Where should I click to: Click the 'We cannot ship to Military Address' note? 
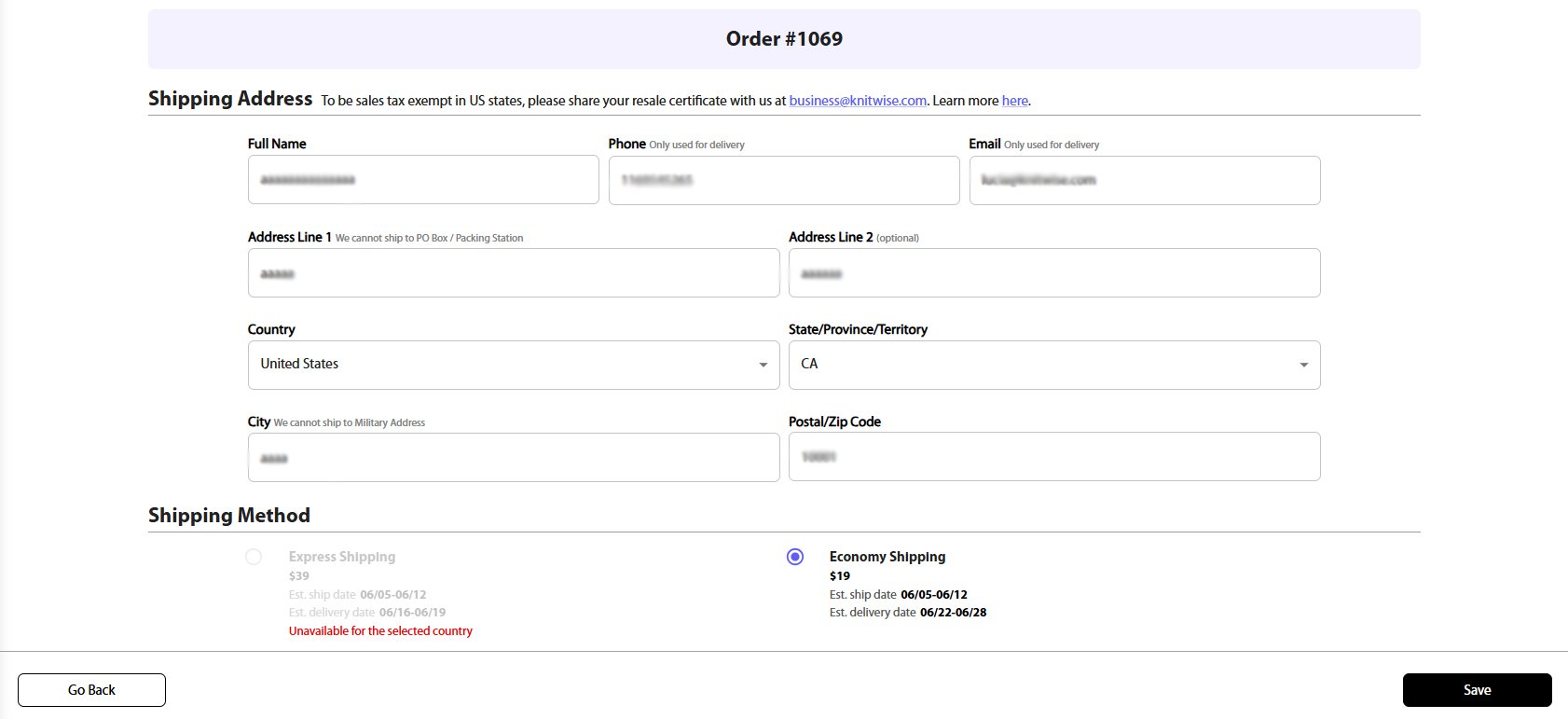[x=350, y=423]
